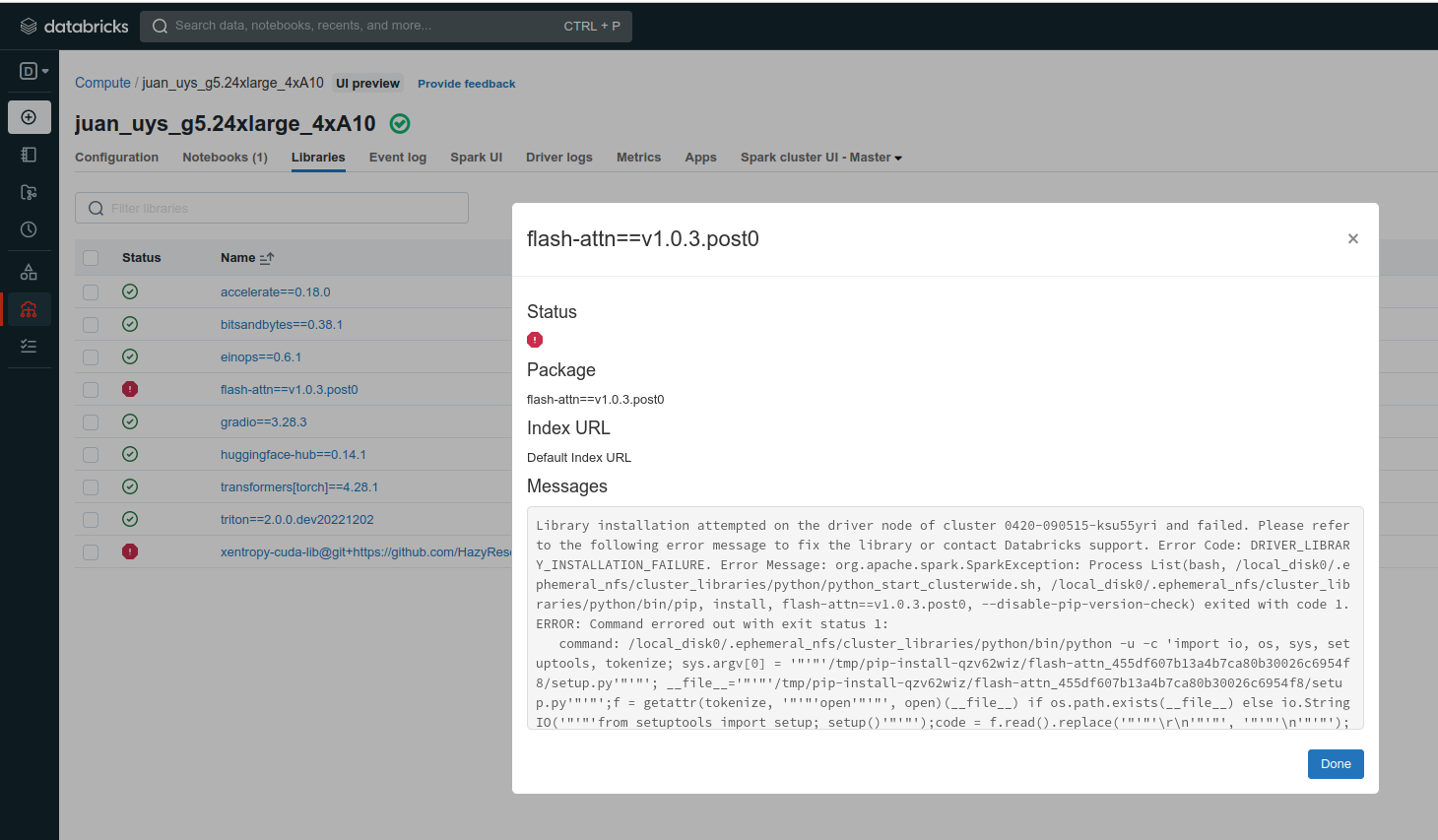Open the Workspace browser icon in sidebar
Image resolution: width=1438 pixels, height=840 pixels.
pos(29,154)
